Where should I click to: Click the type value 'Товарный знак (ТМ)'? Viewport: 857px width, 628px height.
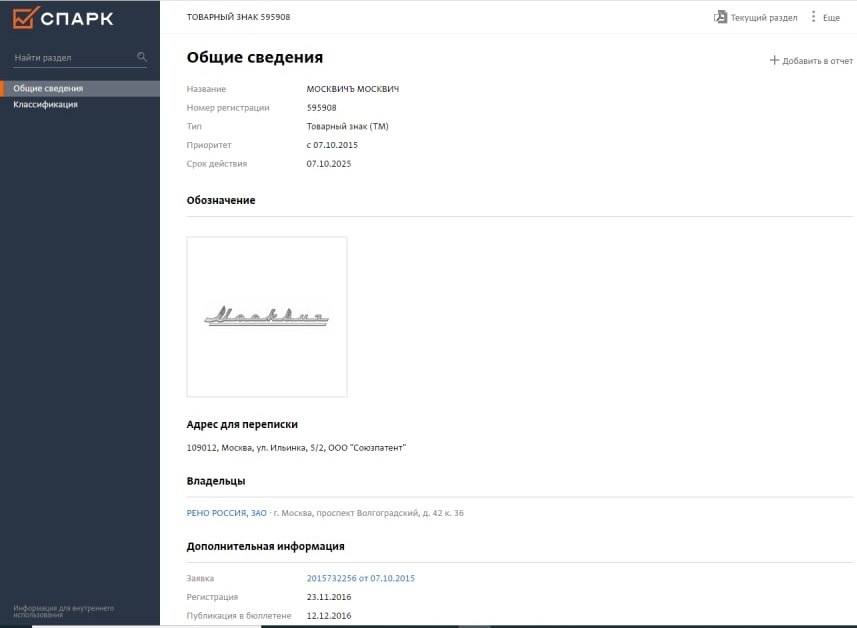coord(348,126)
